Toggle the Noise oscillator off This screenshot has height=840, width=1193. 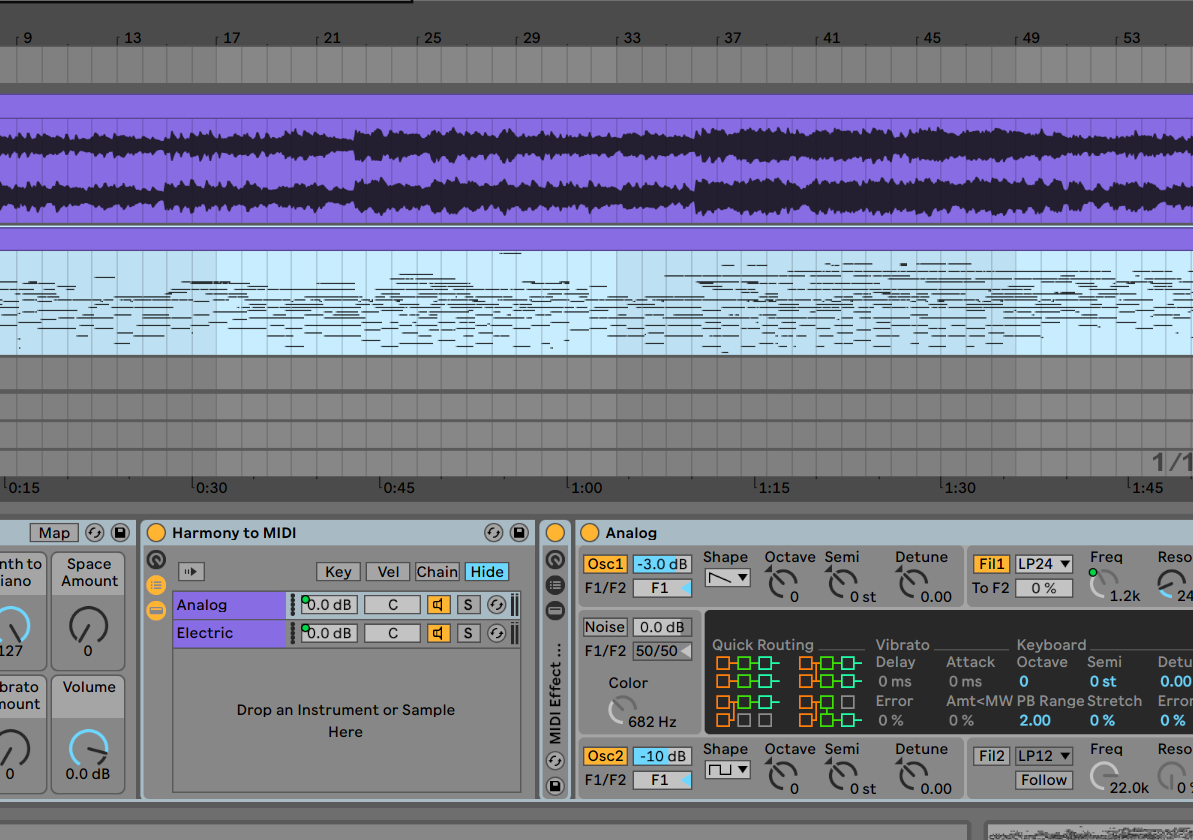tap(605, 627)
